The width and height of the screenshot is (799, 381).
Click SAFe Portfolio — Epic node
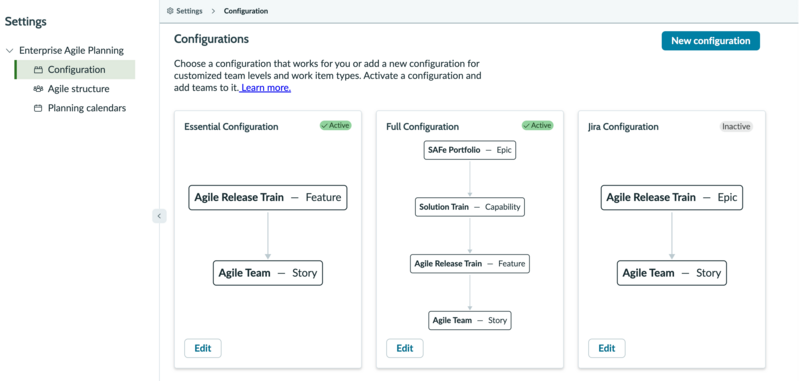pyautogui.click(x=470, y=150)
